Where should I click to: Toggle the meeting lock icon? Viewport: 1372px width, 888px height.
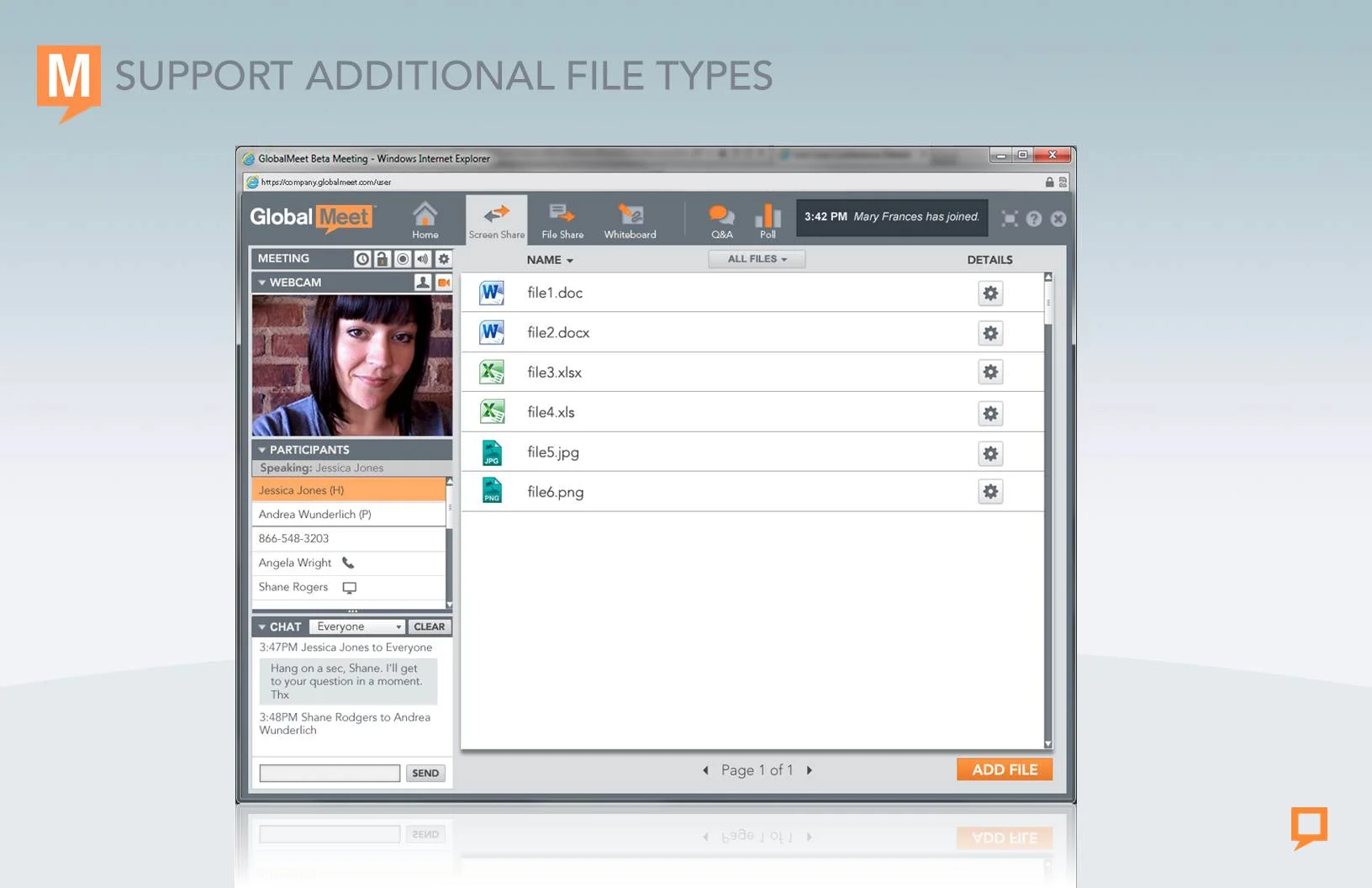[382, 259]
